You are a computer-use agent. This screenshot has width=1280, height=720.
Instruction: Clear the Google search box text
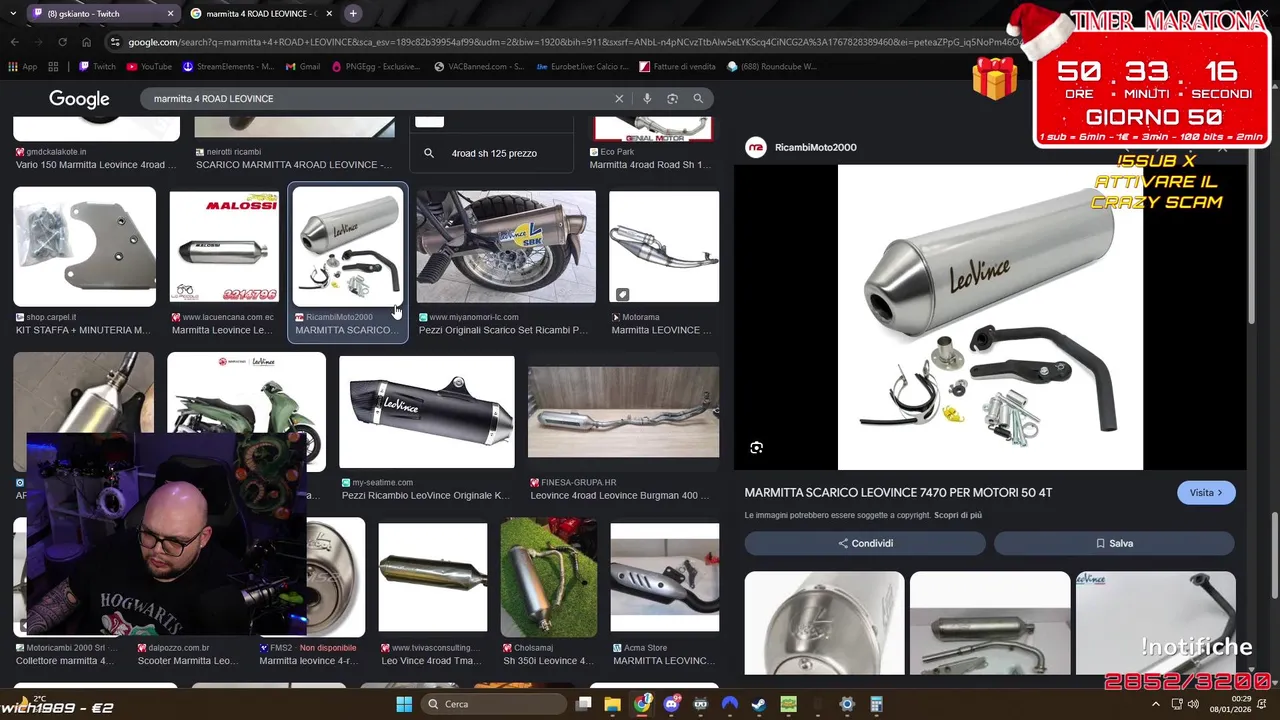pyautogui.click(x=619, y=99)
